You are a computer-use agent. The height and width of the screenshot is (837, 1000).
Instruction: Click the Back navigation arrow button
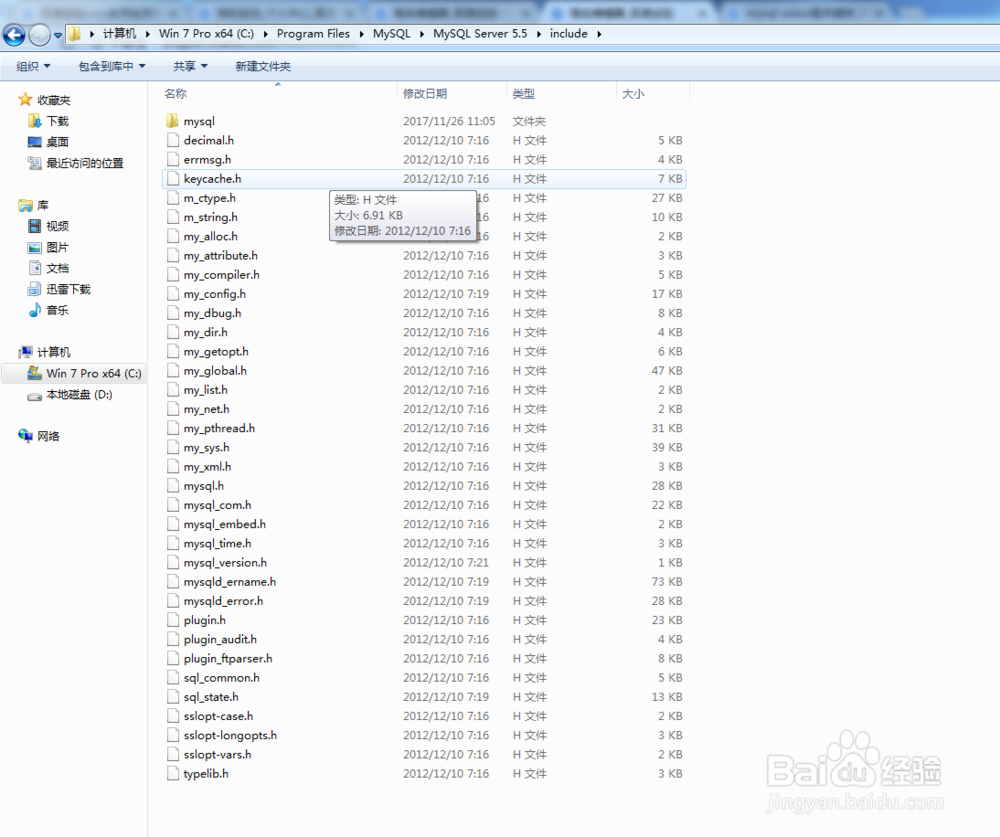(15, 35)
